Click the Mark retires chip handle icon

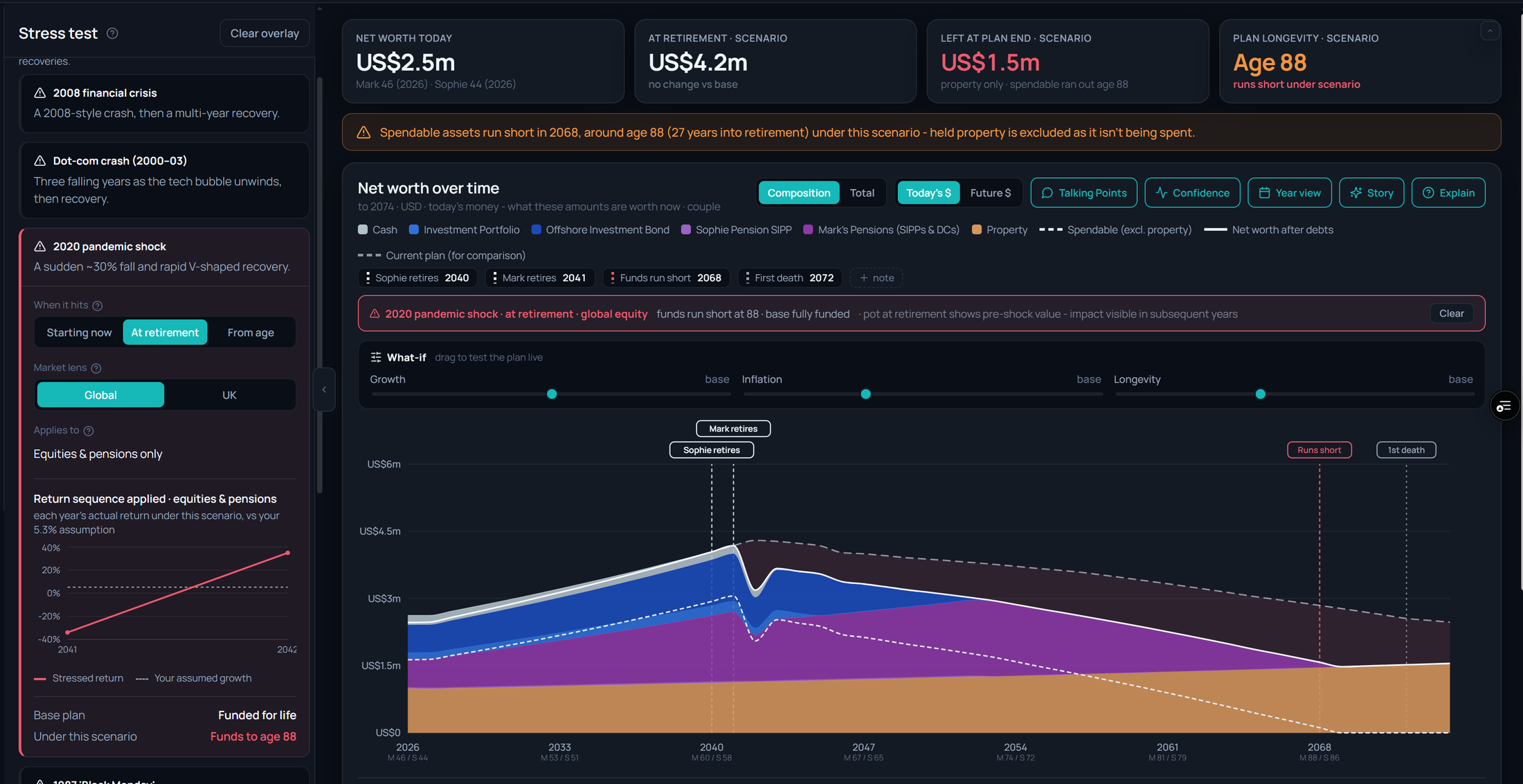click(494, 277)
